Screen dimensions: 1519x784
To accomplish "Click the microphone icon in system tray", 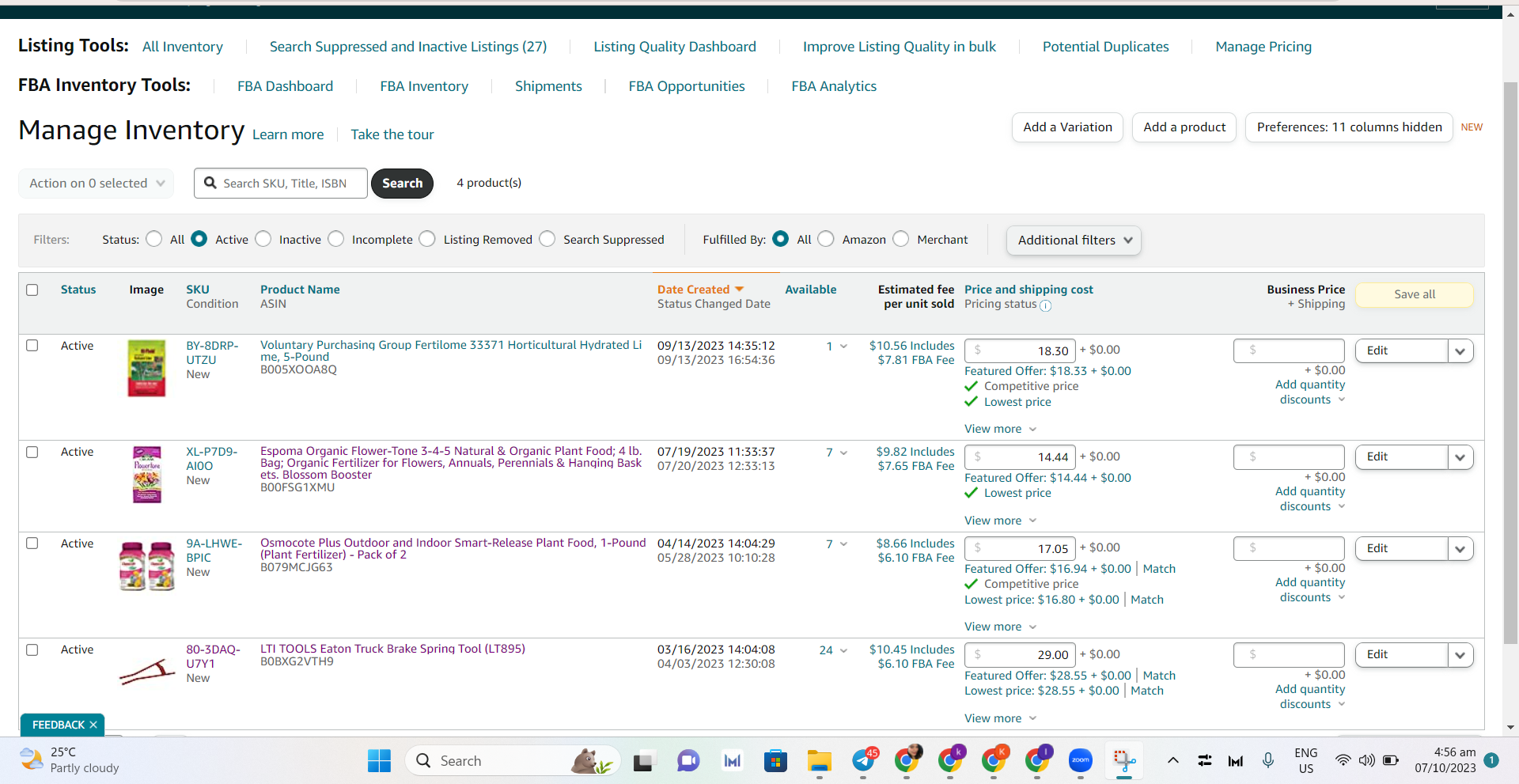I will coord(1268,761).
